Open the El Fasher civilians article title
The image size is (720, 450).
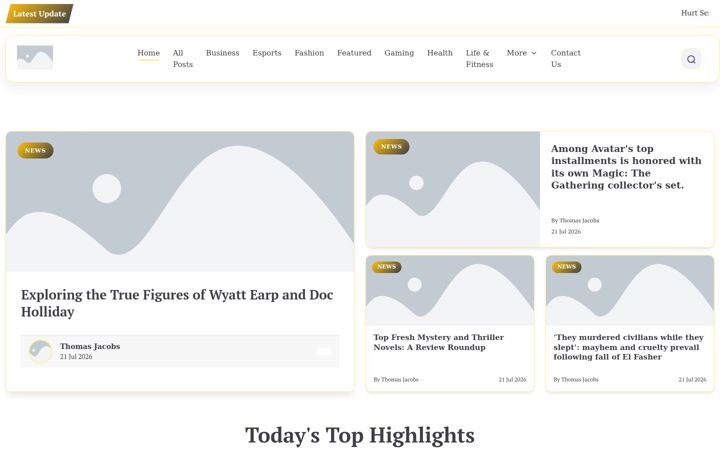(x=628, y=347)
